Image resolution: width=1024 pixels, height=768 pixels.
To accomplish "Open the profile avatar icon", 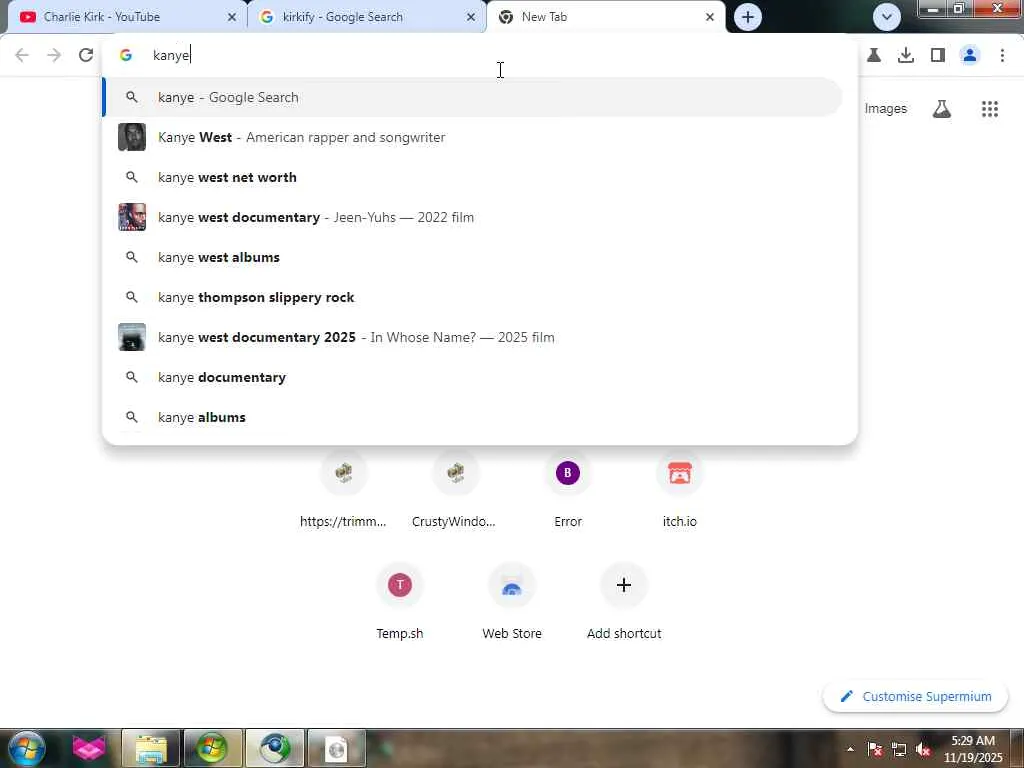I will (x=970, y=55).
